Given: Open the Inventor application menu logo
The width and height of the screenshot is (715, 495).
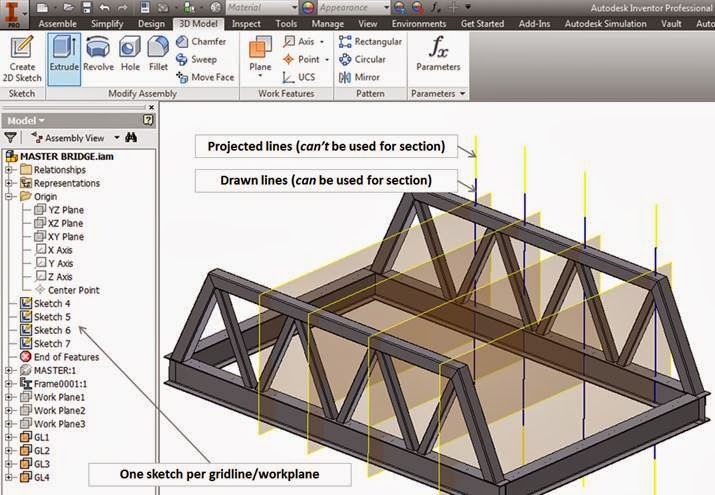Looking at the screenshot, I should tap(12, 14).
